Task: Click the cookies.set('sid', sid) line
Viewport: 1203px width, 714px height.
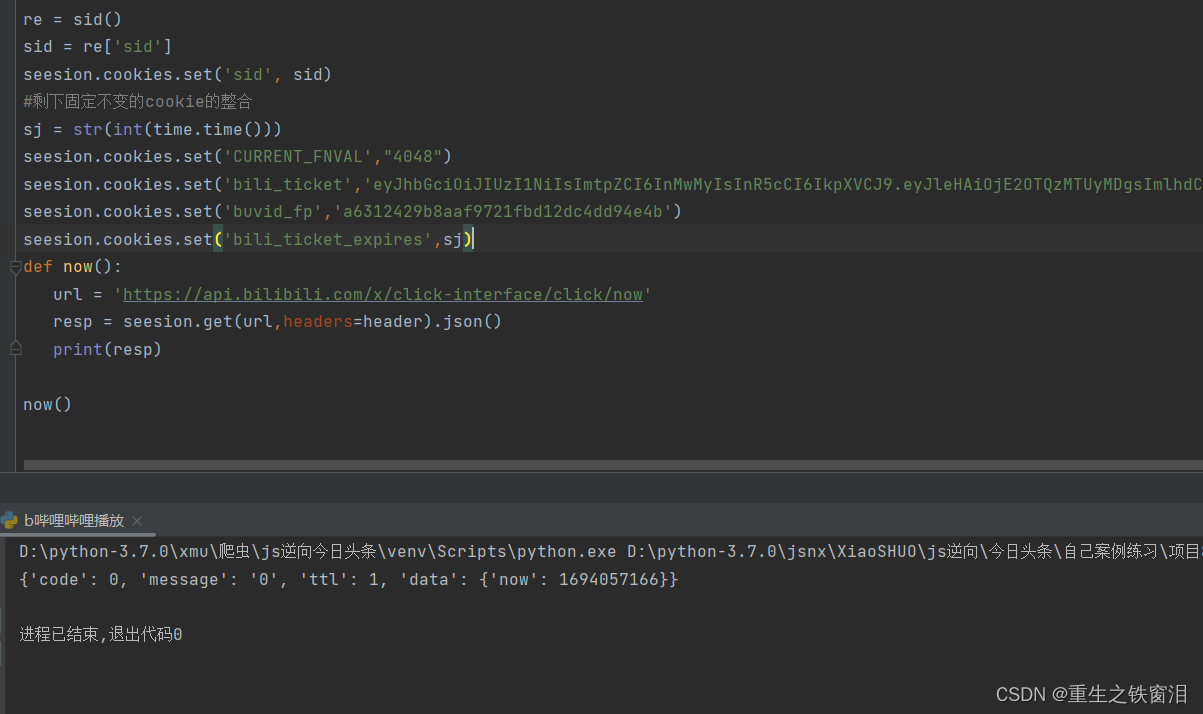Action: pos(177,74)
